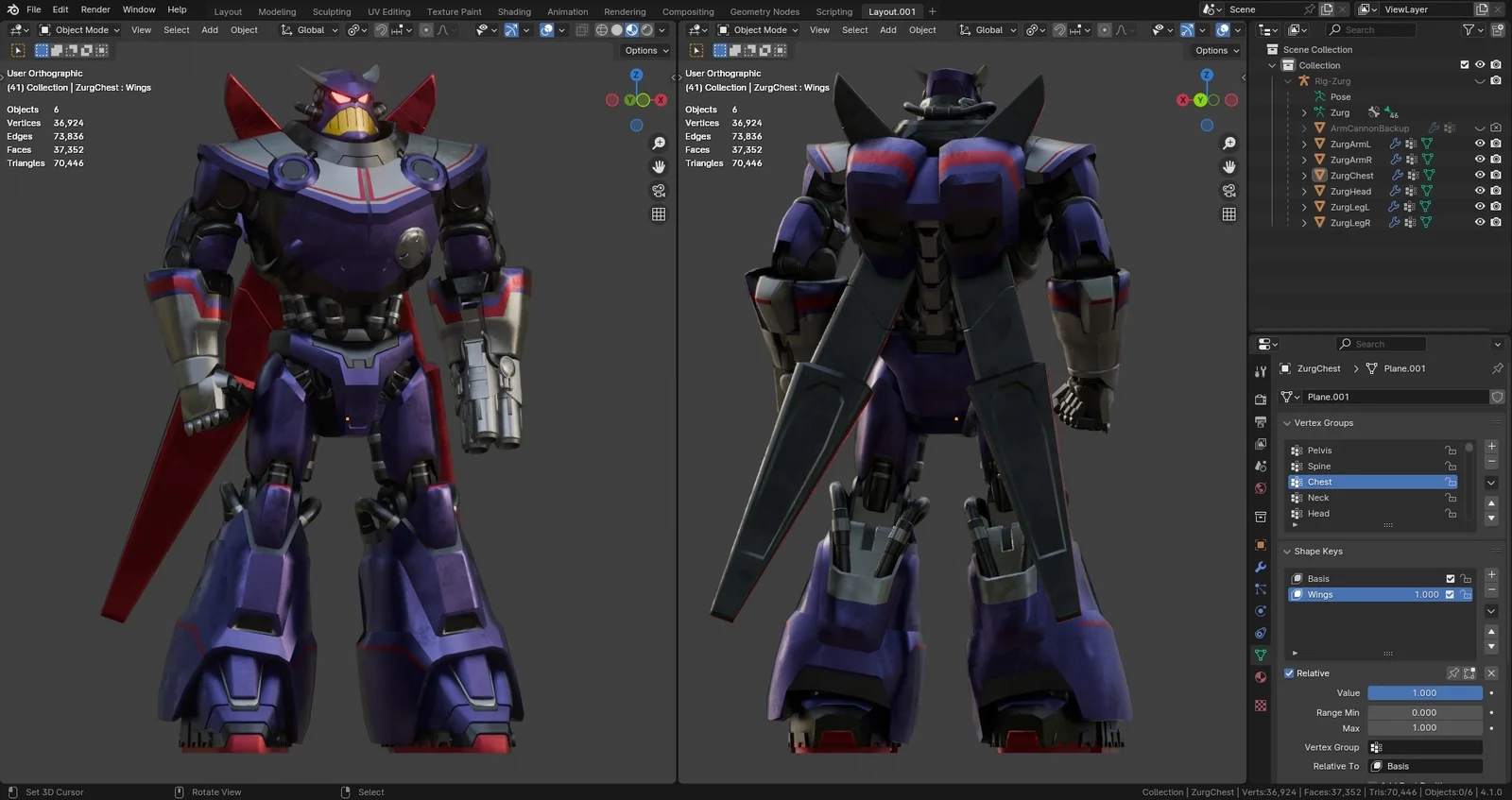
Task: Open the Texture properties tab
Action: point(1261,706)
